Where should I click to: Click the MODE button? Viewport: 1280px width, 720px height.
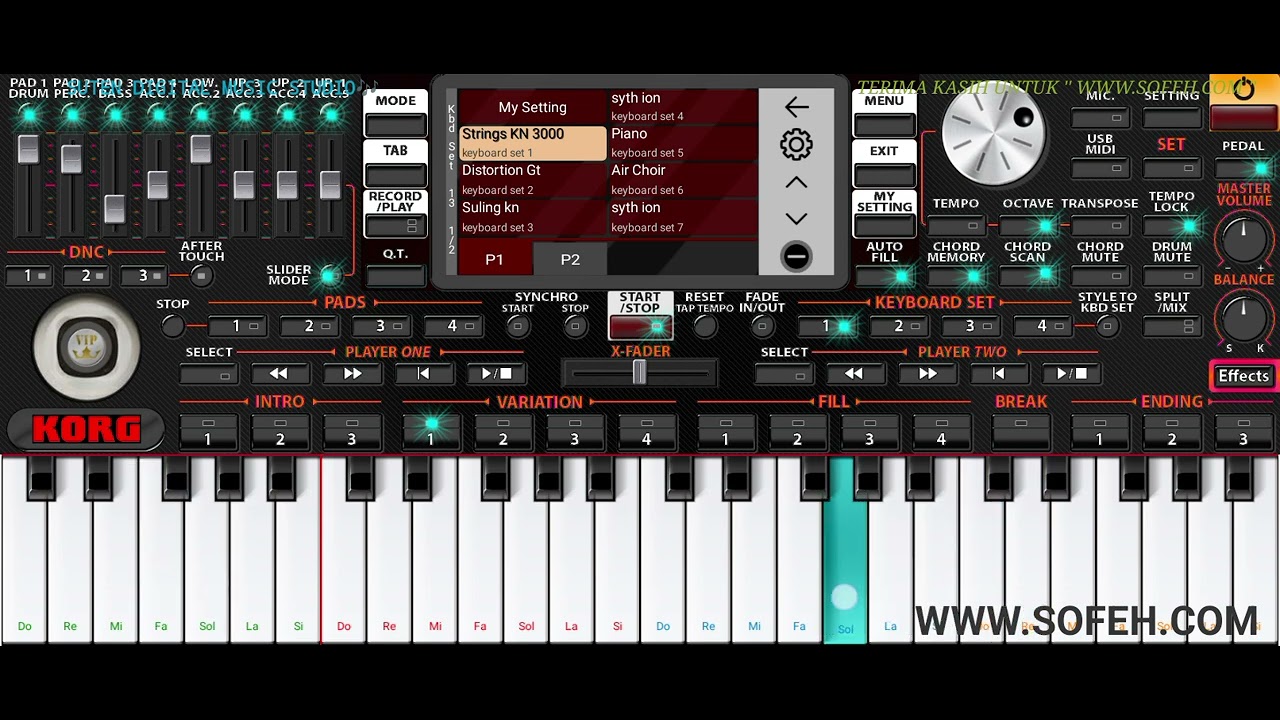tap(396, 114)
